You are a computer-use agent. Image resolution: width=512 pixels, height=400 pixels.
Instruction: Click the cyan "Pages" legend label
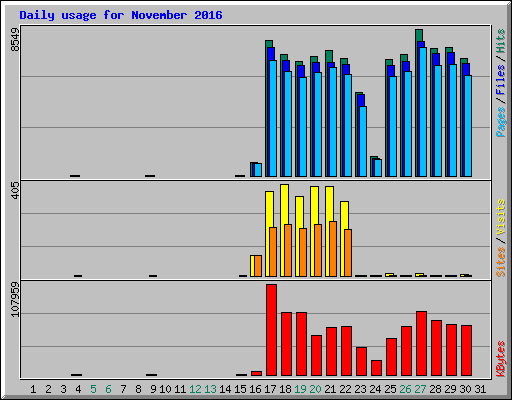point(500,122)
